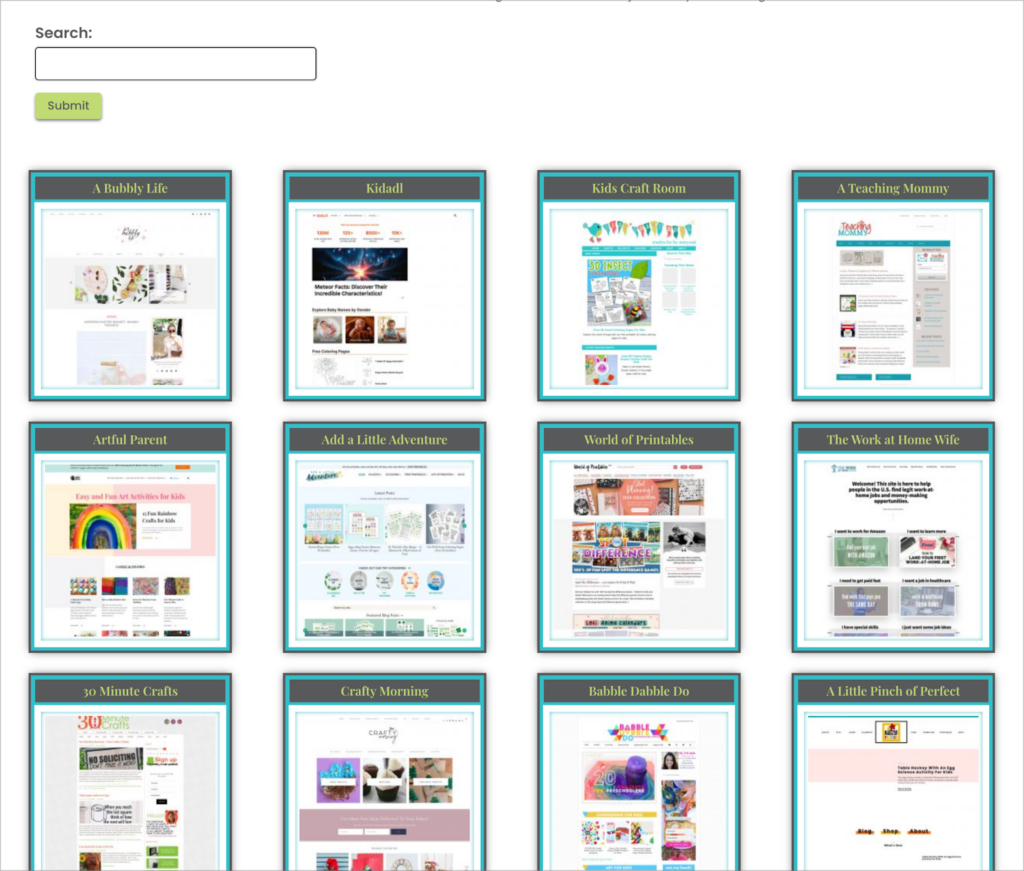Select the 'A Bubbly Life' title link
The width and height of the screenshot is (1024, 871).
(x=130, y=188)
